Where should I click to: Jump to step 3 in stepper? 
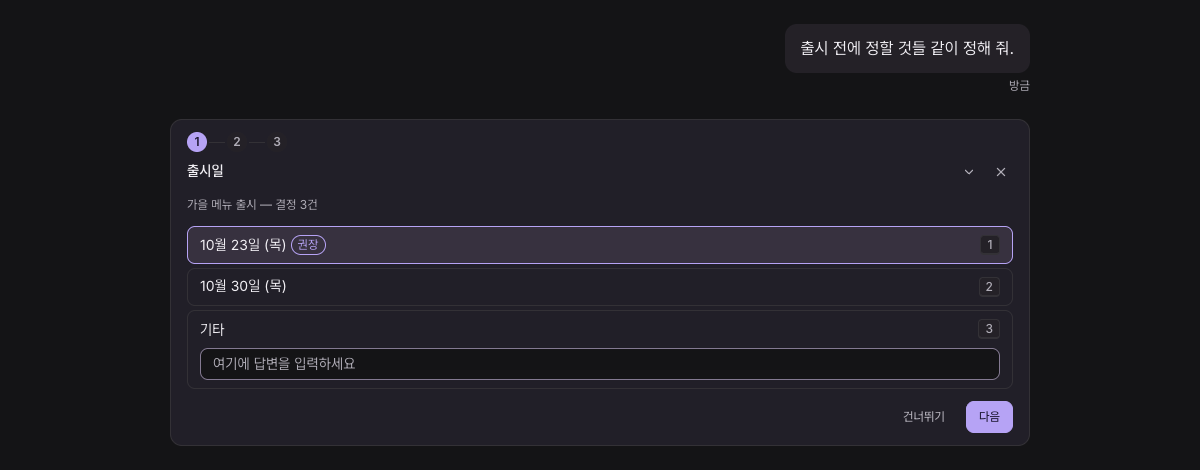[x=277, y=142]
